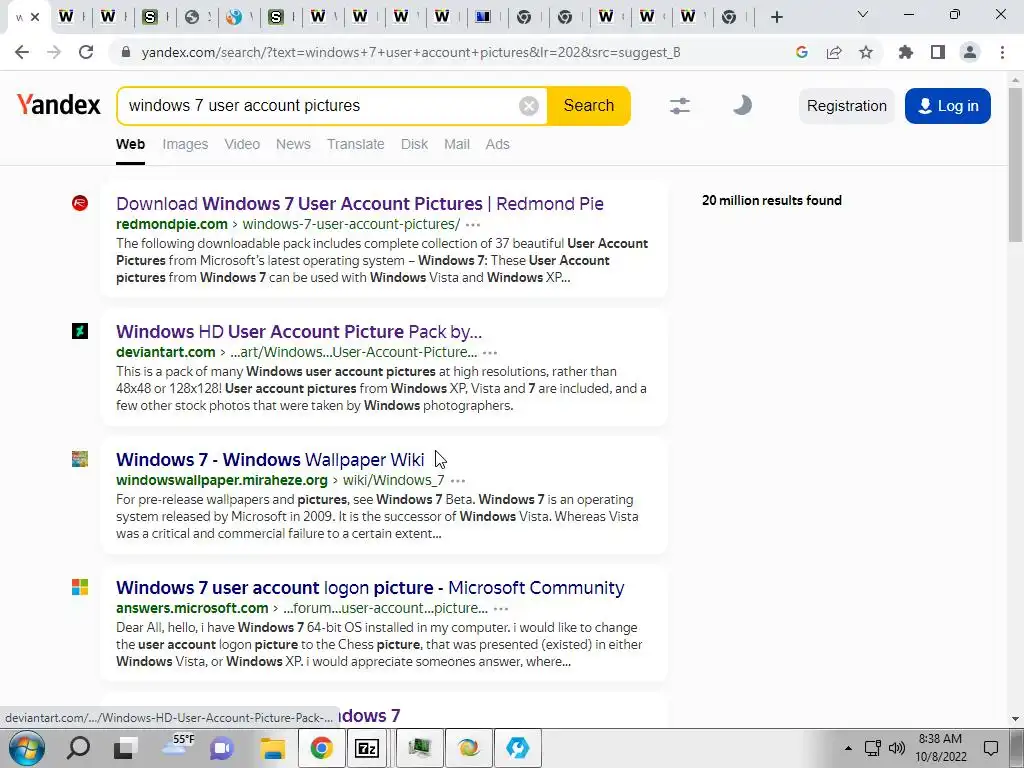Open the Mail tab
This screenshot has height=768, width=1024.
pos(456,144)
